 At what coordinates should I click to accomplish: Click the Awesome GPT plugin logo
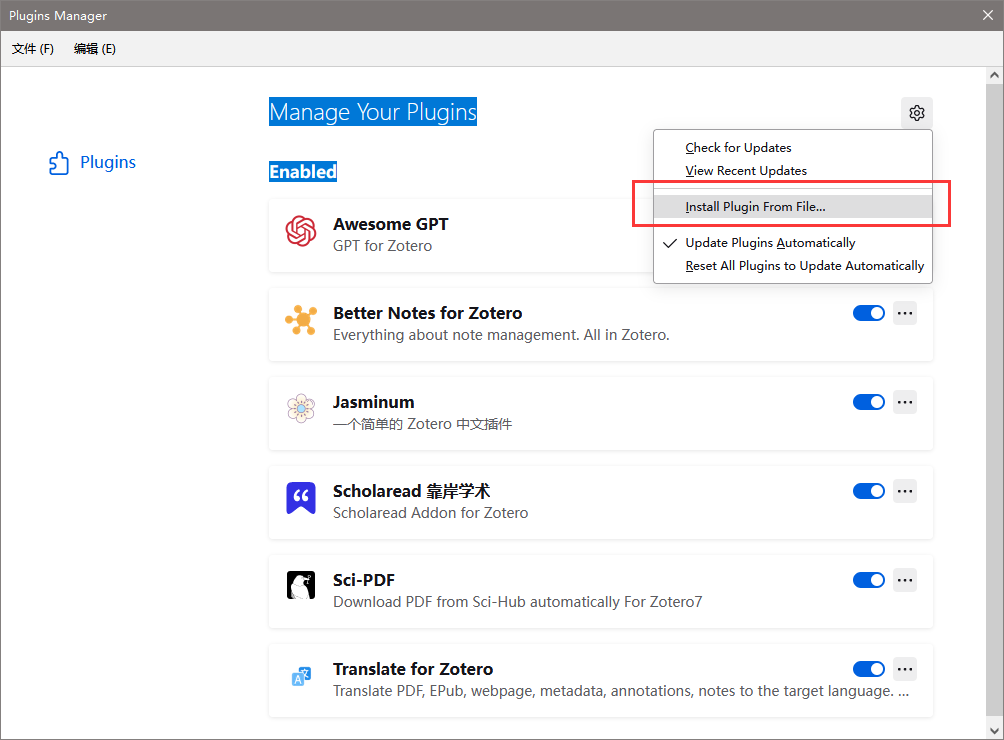coord(301,231)
